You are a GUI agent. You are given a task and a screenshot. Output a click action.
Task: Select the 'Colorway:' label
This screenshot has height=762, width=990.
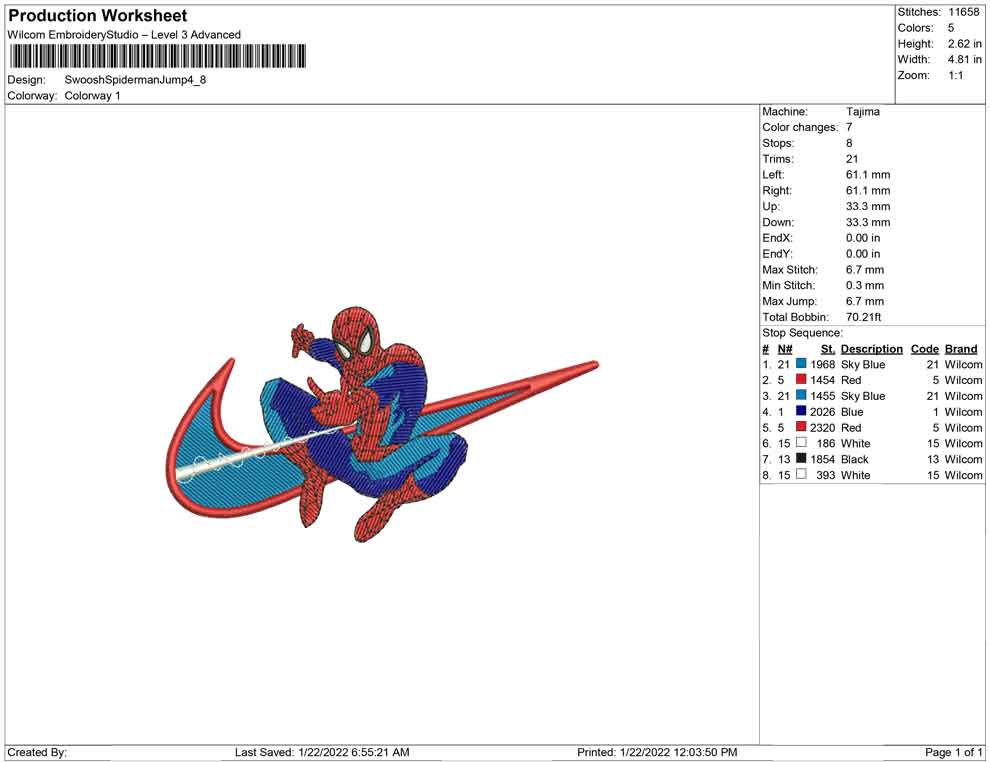(32, 95)
